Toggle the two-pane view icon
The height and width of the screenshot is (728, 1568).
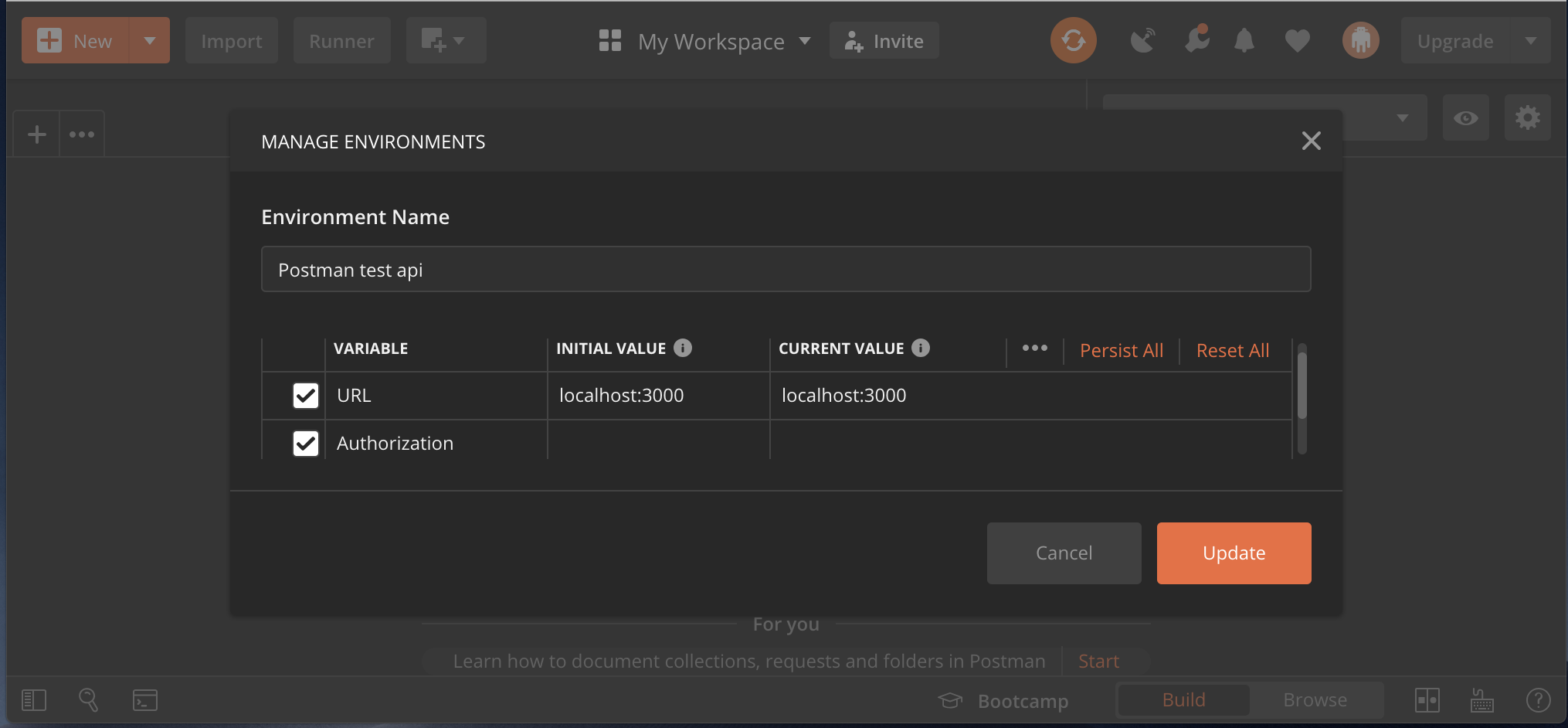point(1427,700)
